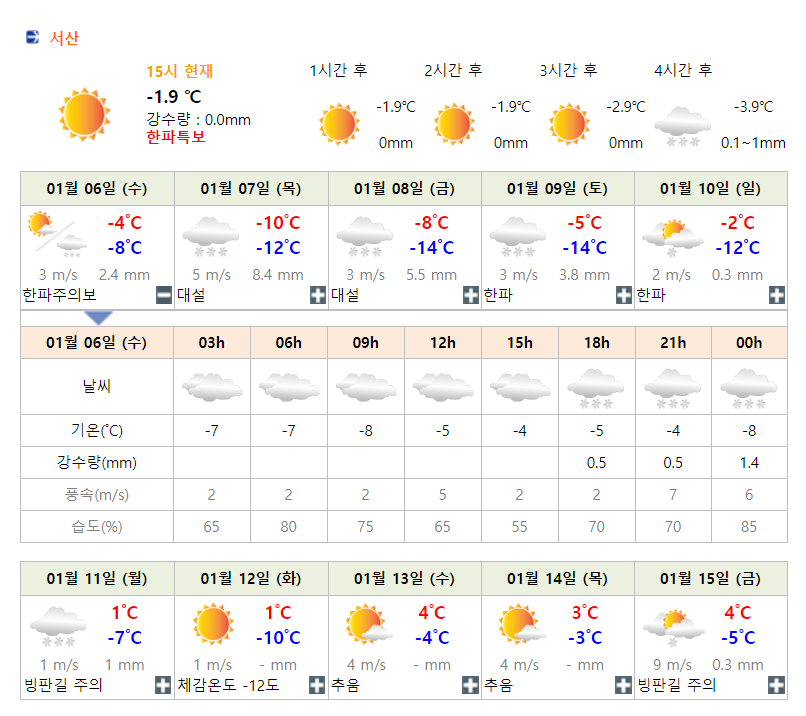Screen dimensions: 806x716
Task: Select the 01월 06일 (수) day header
Action: (97, 189)
